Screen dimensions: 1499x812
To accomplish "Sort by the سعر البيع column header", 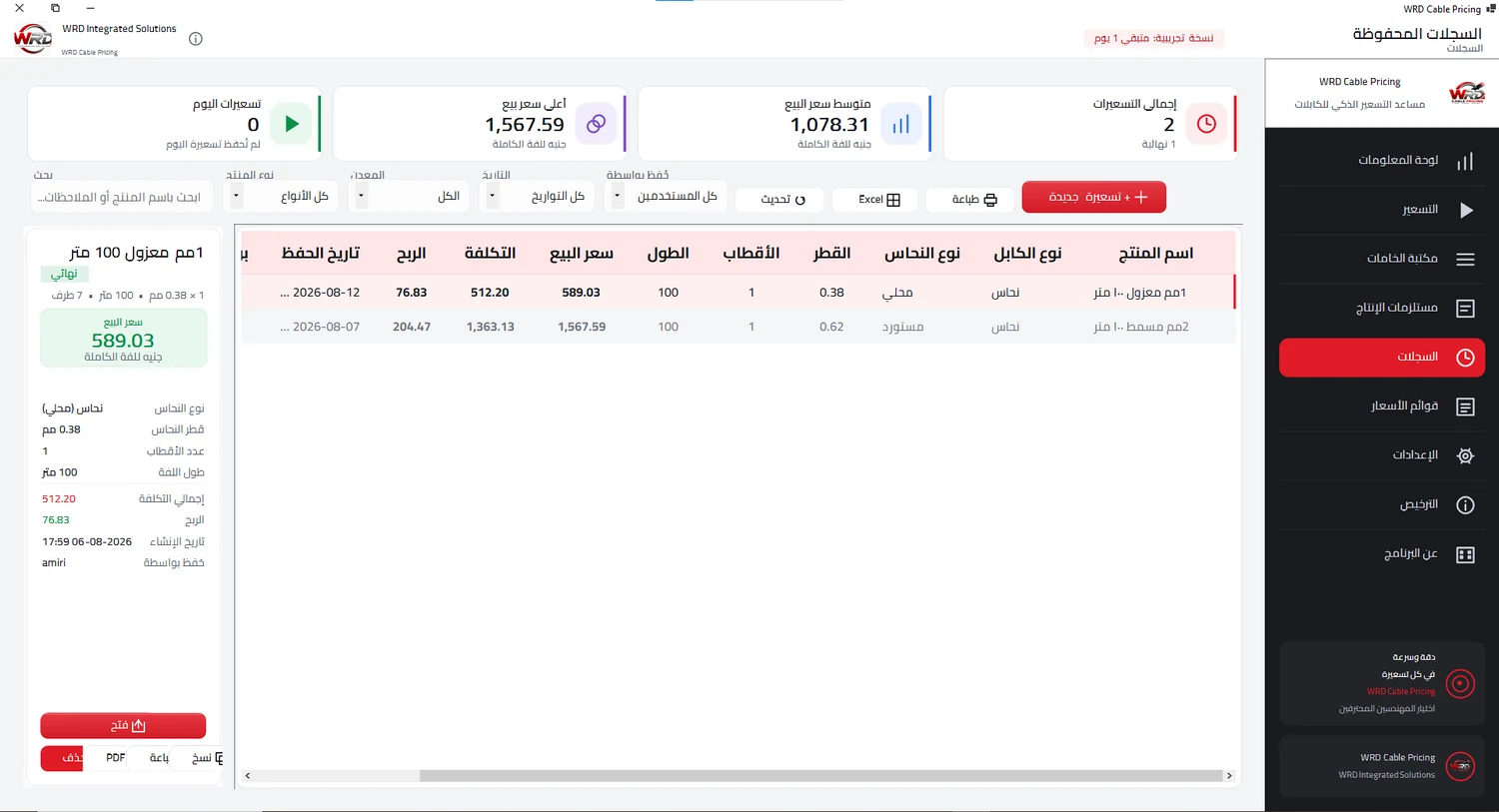I will pyautogui.click(x=582, y=254).
